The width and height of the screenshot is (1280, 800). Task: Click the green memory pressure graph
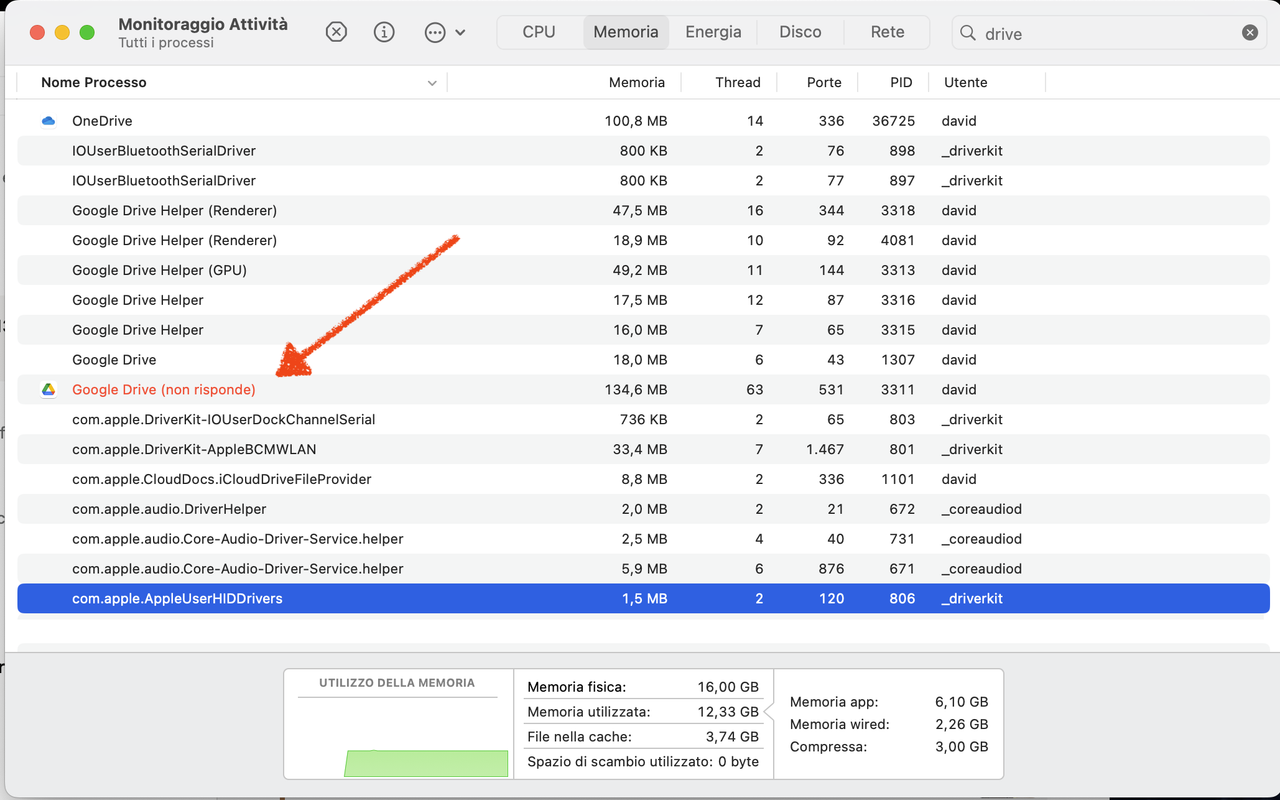(x=426, y=763)
